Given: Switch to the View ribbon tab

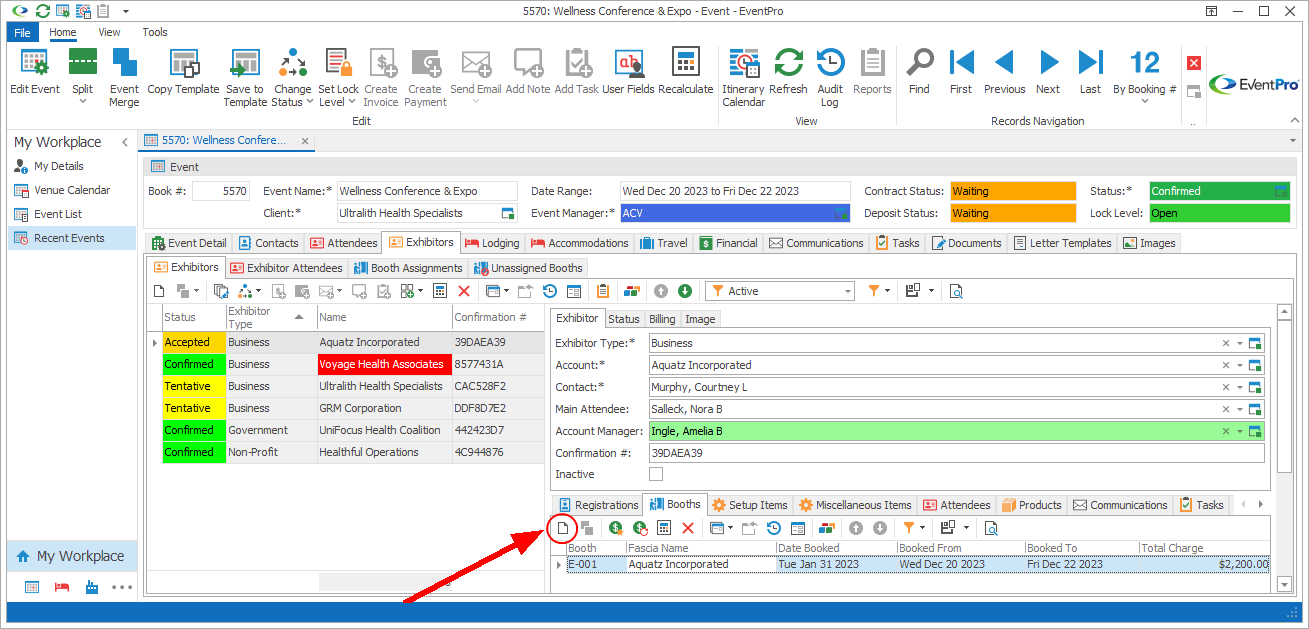Looking at the screenshot, I should 109,32.
